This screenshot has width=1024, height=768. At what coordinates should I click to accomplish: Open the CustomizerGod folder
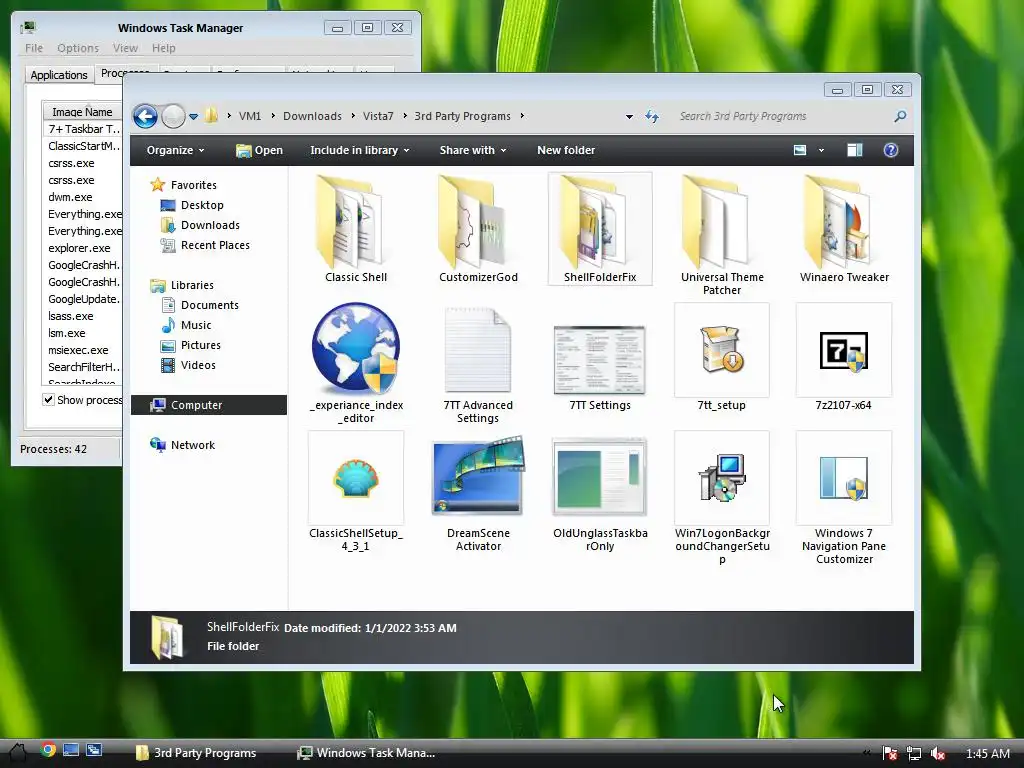tap(478, 229)
